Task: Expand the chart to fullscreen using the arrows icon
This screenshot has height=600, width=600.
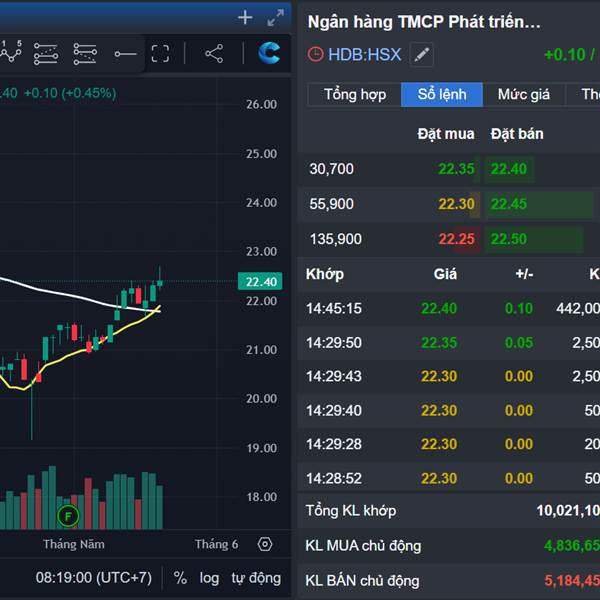Action: (276, 18)
